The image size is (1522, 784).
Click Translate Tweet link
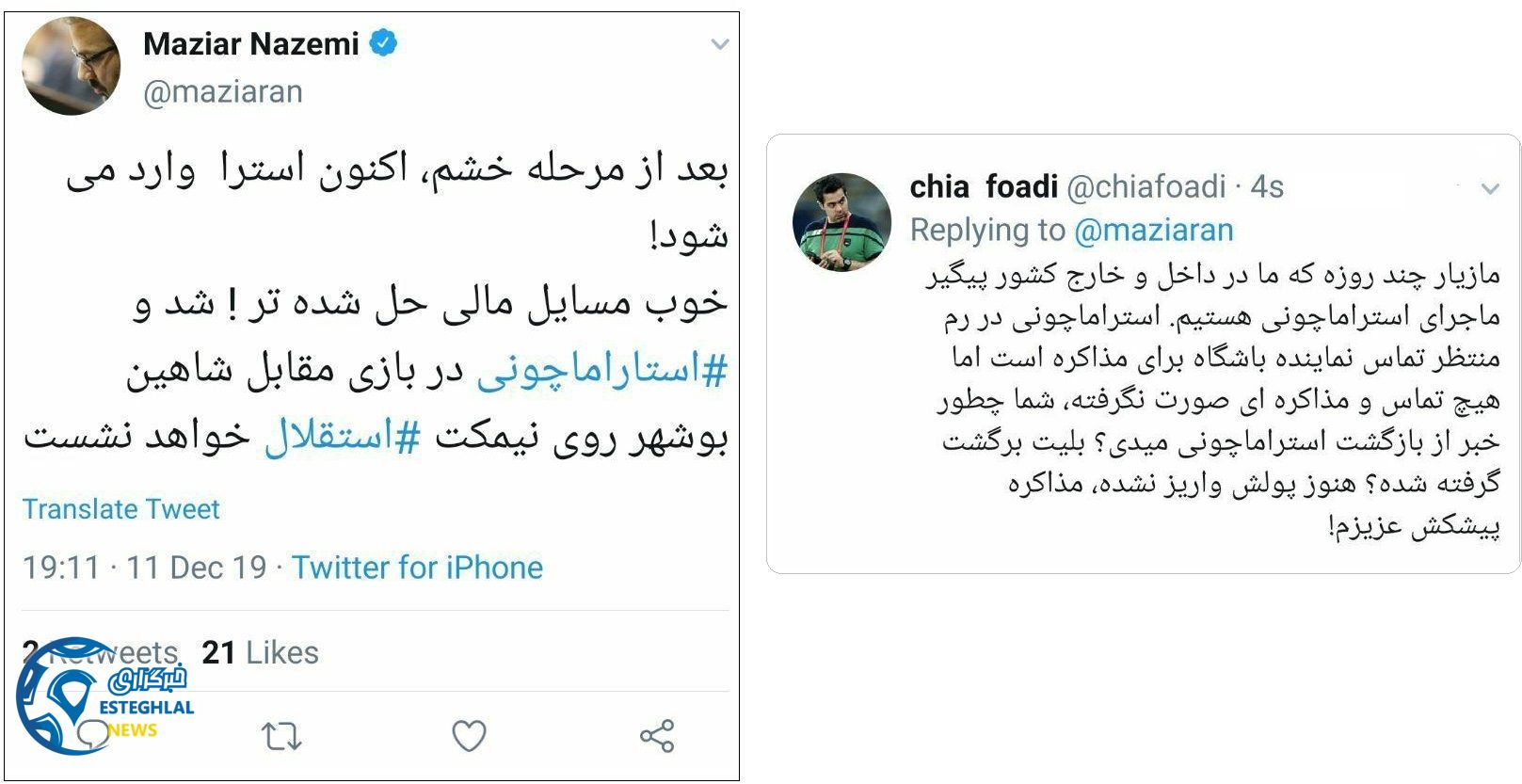121,509
